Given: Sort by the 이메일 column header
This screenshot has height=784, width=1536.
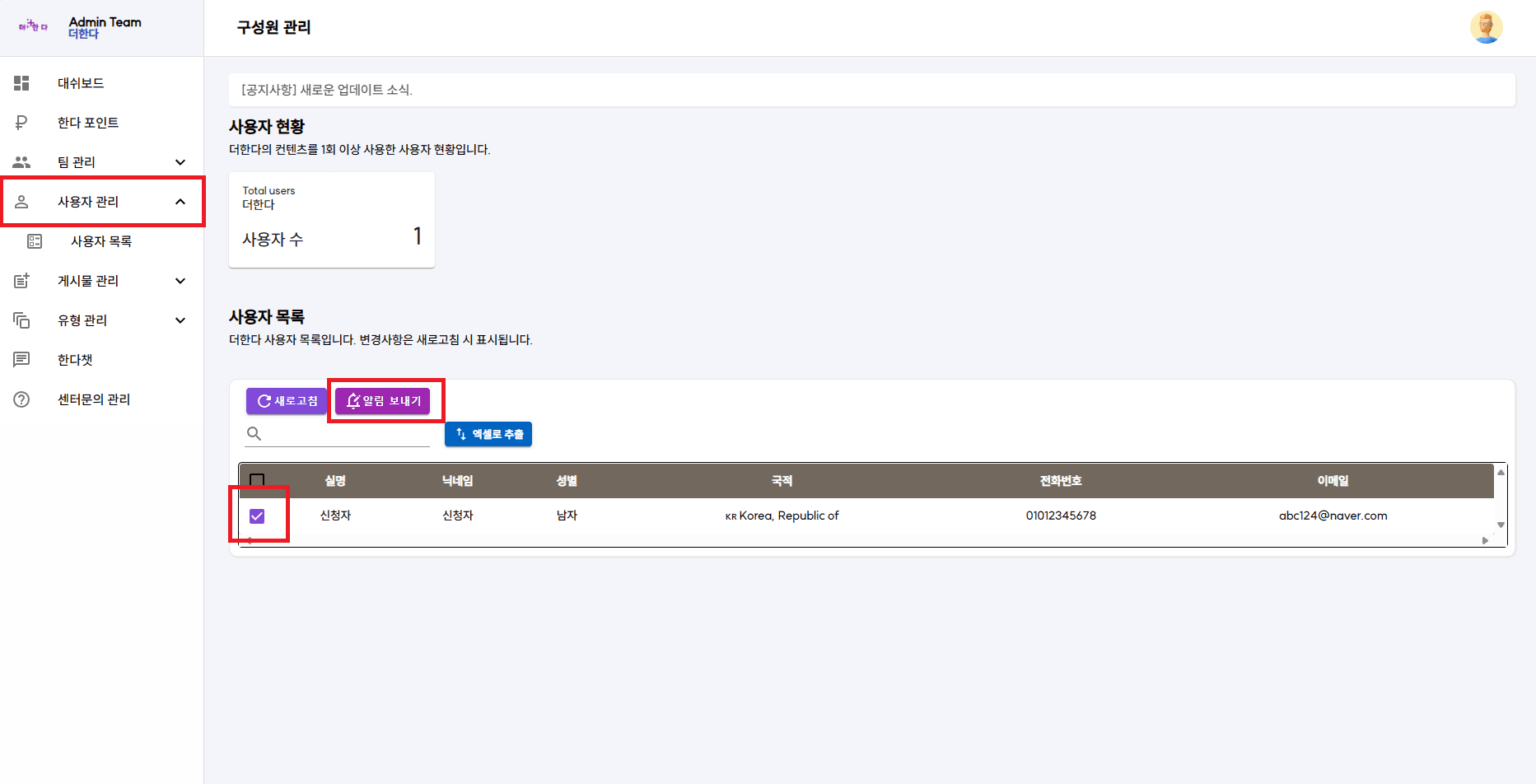Looking at the screenshot, I should pos(1333,481).
